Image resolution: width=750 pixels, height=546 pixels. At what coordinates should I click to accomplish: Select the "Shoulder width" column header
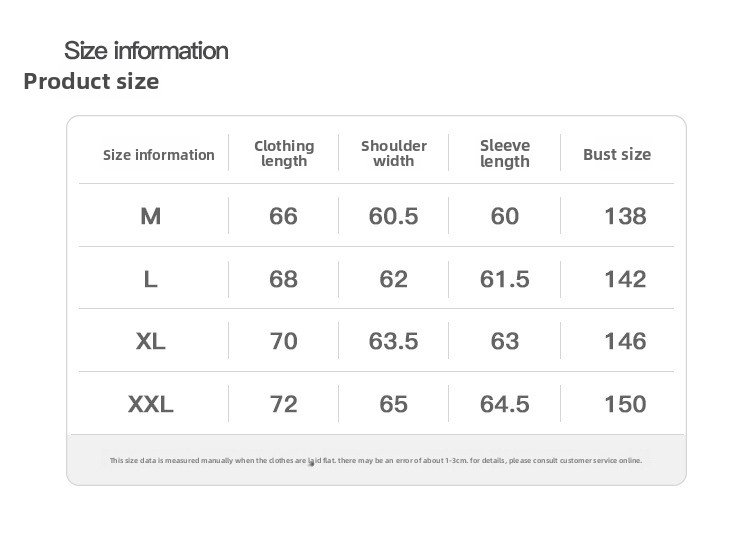click(x=393, y=154)
